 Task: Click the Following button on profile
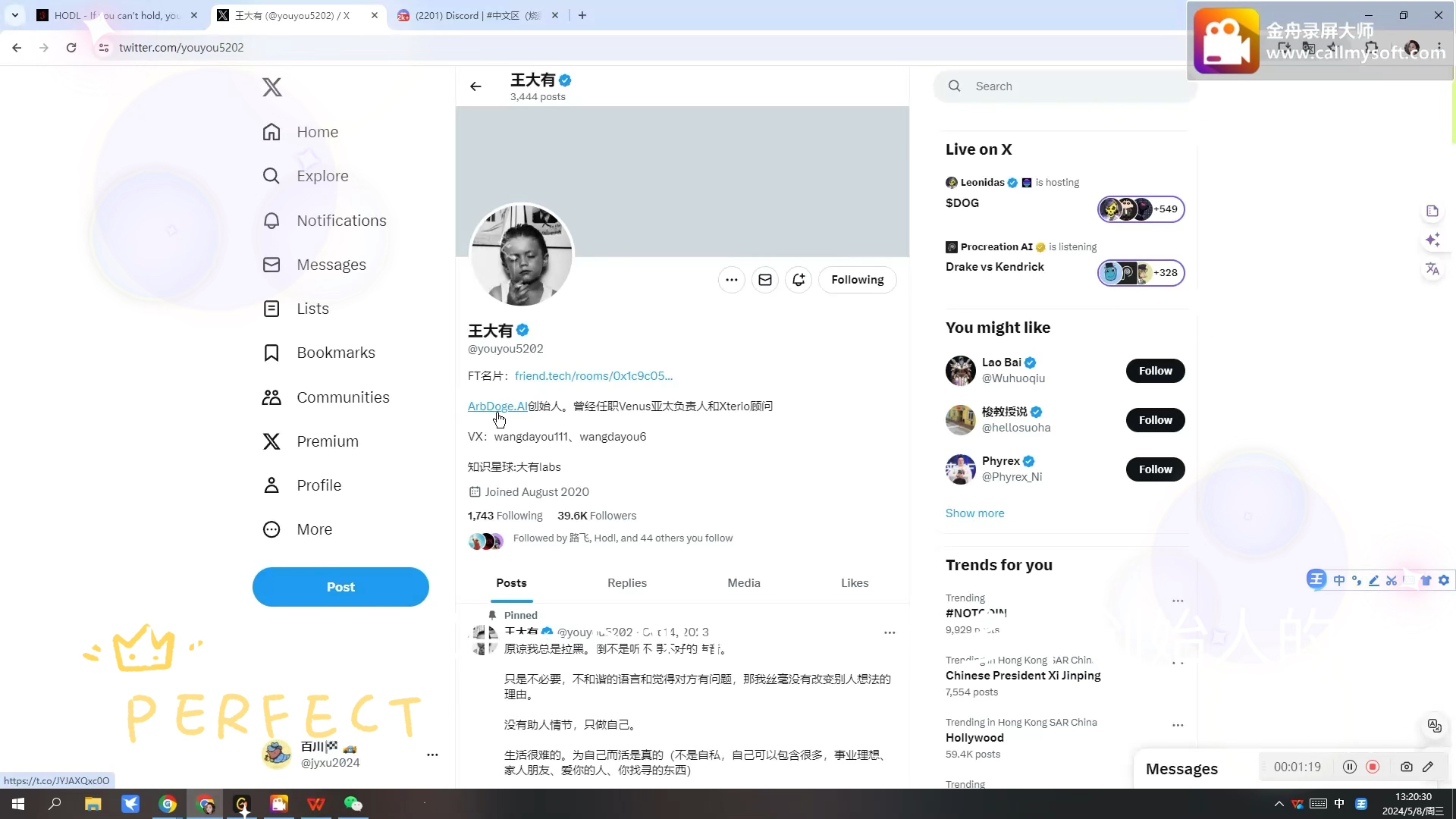858,280
